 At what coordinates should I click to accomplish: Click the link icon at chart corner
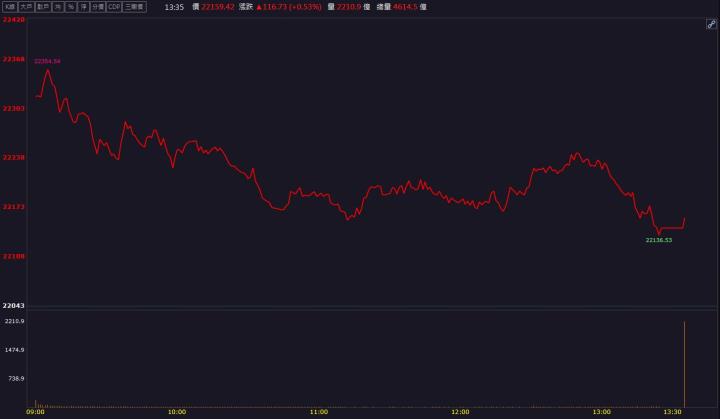pos(711,24)
